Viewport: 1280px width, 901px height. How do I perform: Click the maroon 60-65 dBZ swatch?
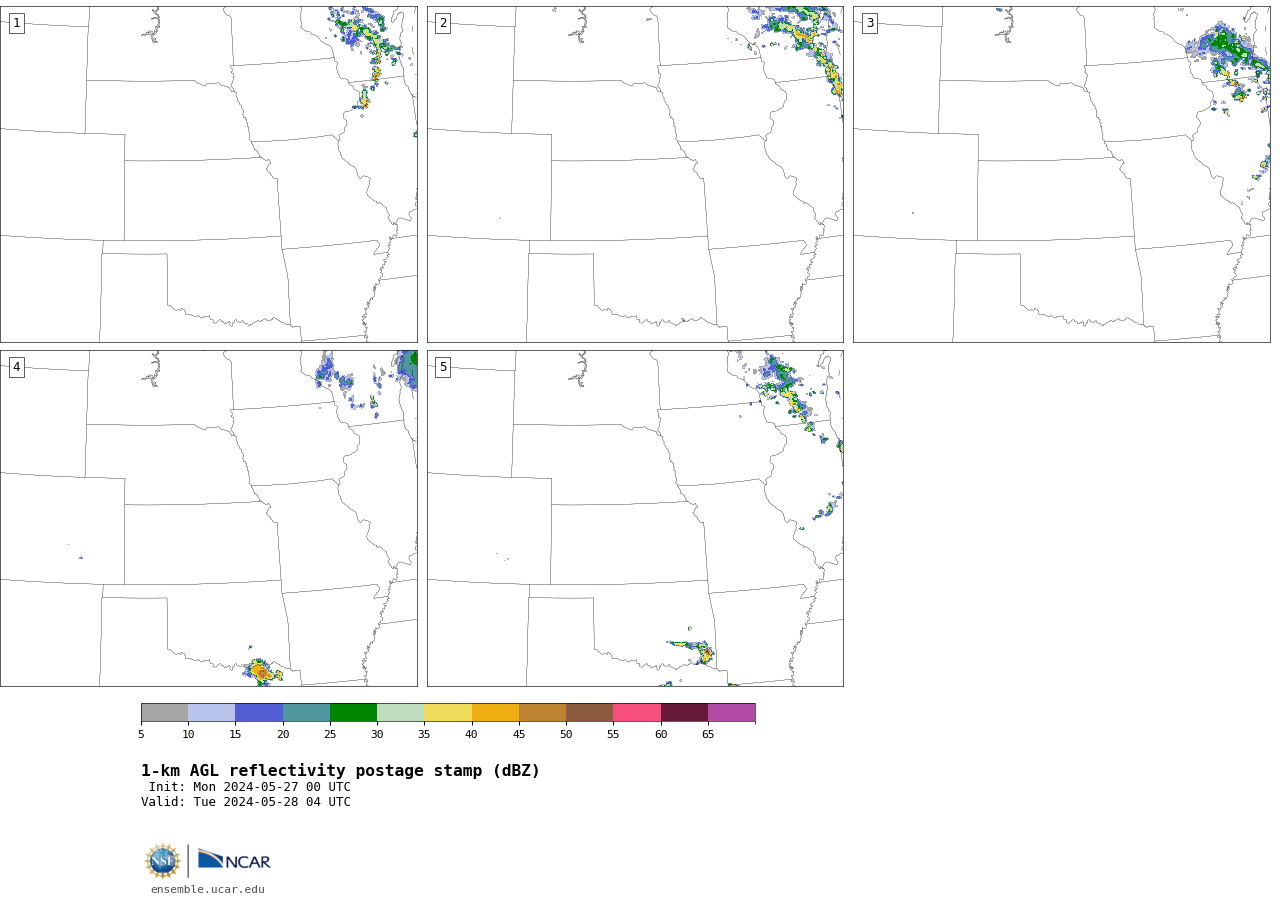[684, 713]
